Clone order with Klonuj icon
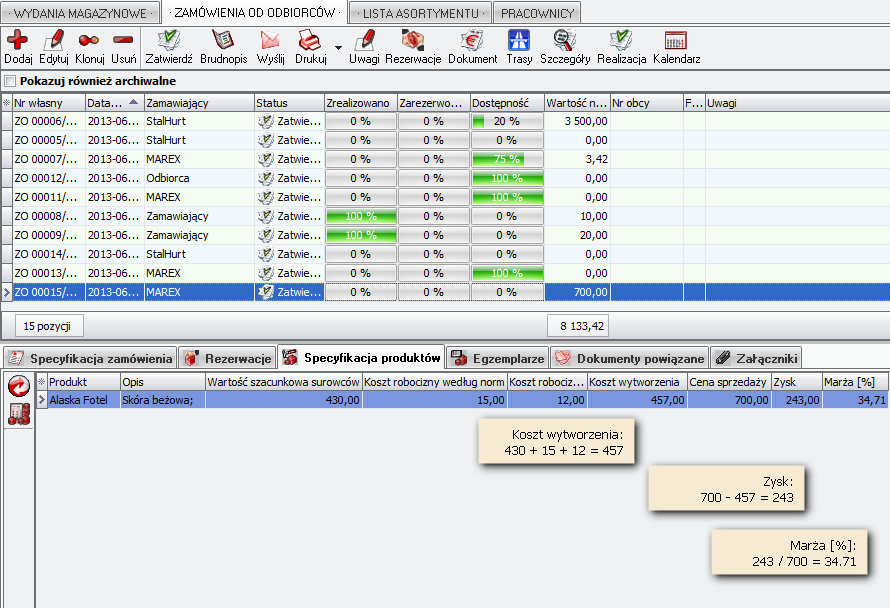Viewport: 890px width, 608px height. (x=89, y=41)
